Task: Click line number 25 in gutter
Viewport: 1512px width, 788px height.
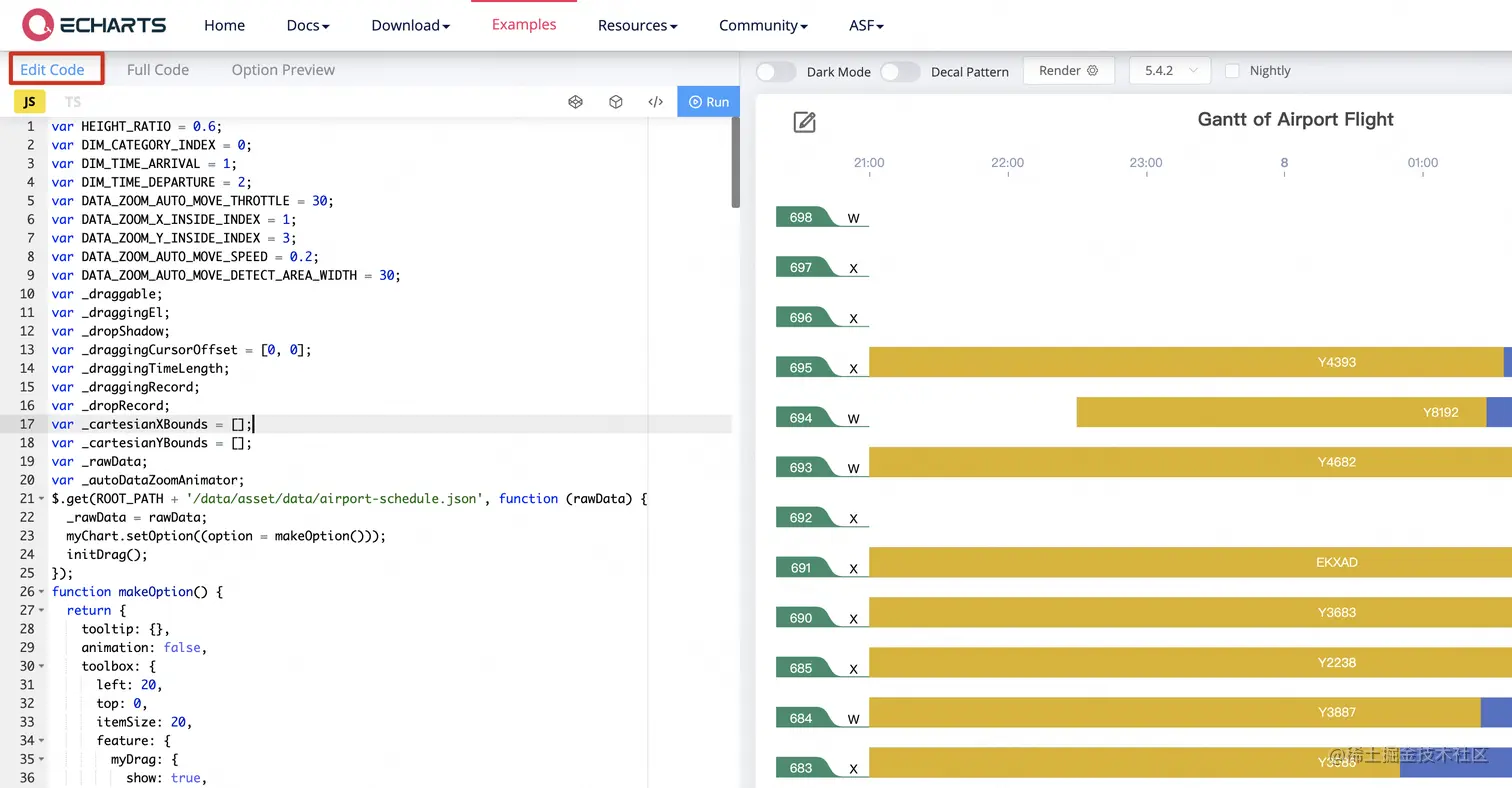Action: coord(27,573)
